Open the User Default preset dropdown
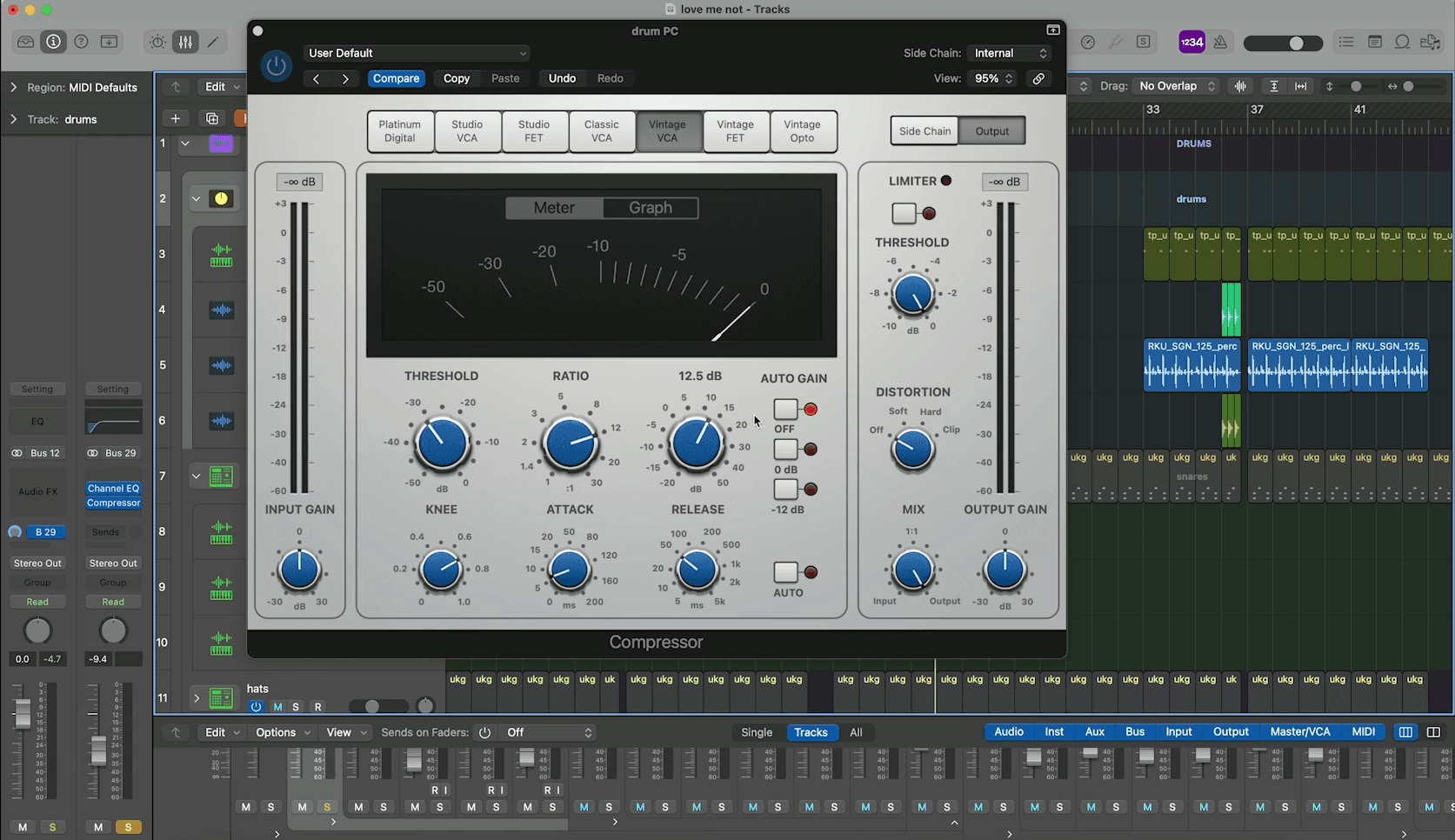Image resolution: width=1455 pixels, height=840 pixels. (417, 53)
